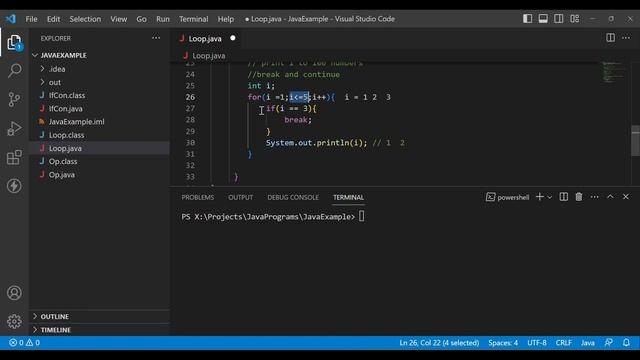
Task: Click the editor vertical scrollbar thumb
Action: point(636,140)
